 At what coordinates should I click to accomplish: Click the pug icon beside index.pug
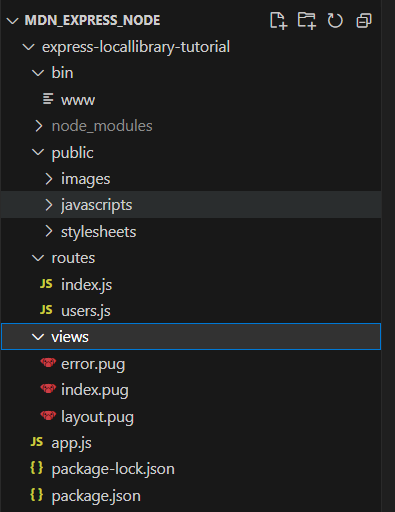tap(48, 388)
